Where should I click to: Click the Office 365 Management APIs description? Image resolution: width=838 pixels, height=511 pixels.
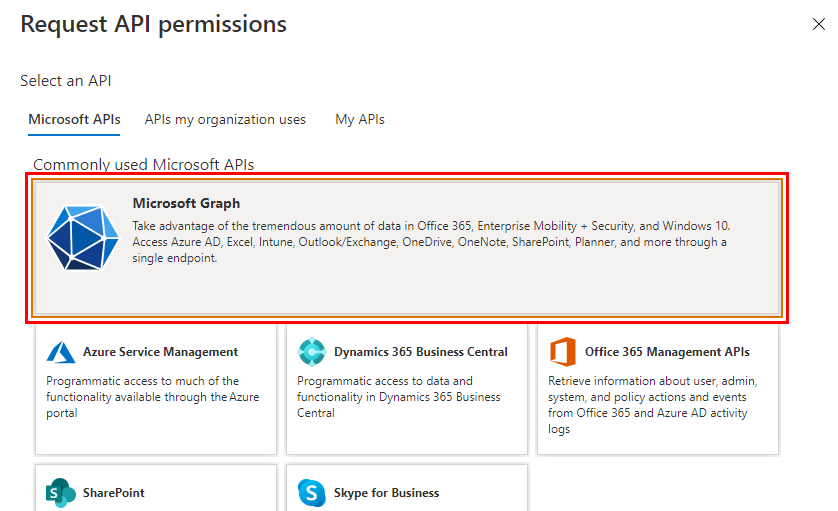(653, 405)
